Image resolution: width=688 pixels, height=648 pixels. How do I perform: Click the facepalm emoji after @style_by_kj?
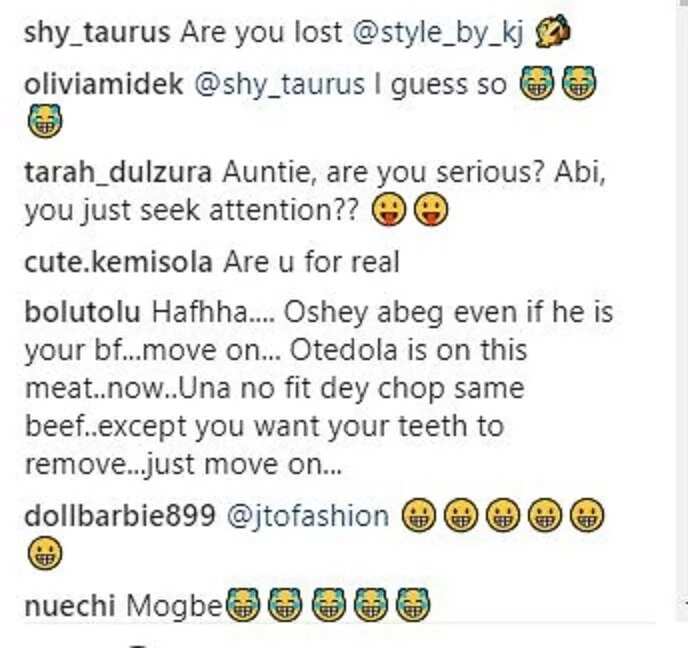pos(552,31)
